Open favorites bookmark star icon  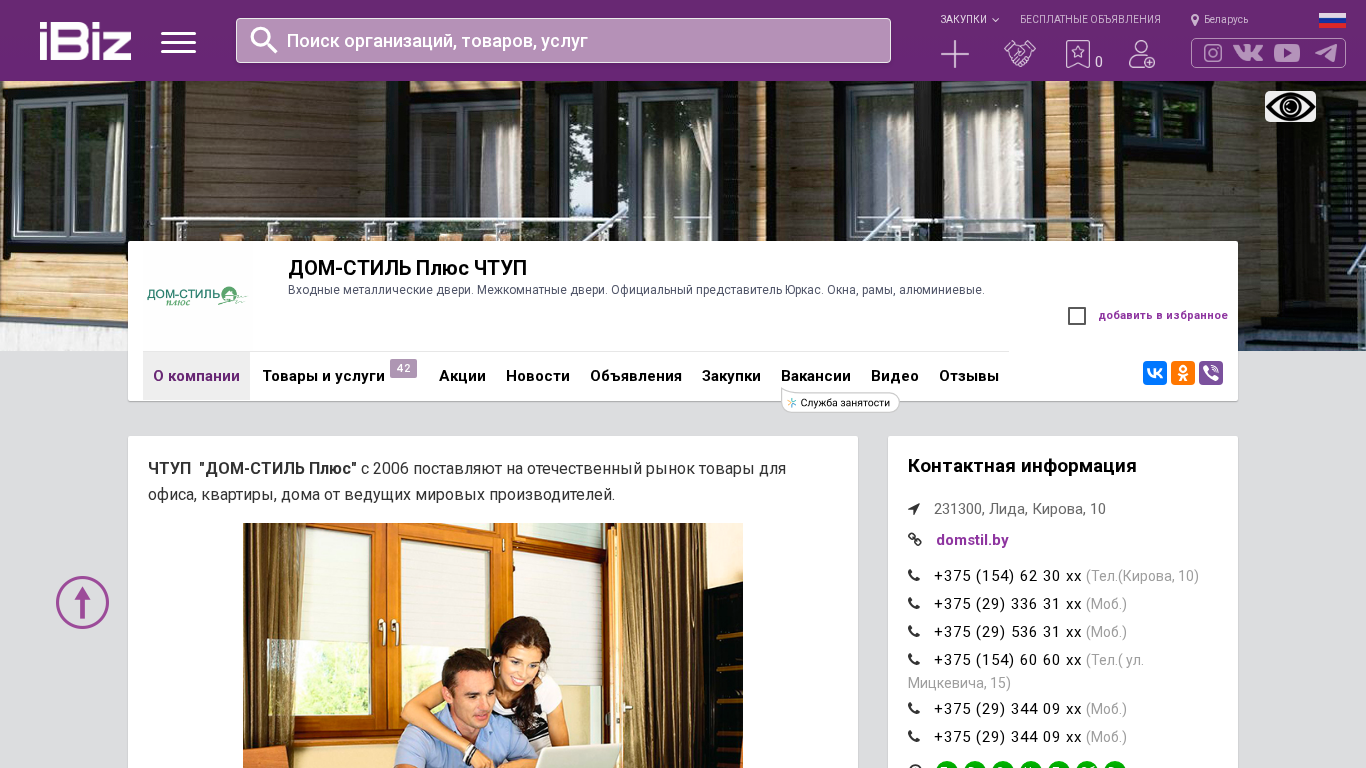1077,54
